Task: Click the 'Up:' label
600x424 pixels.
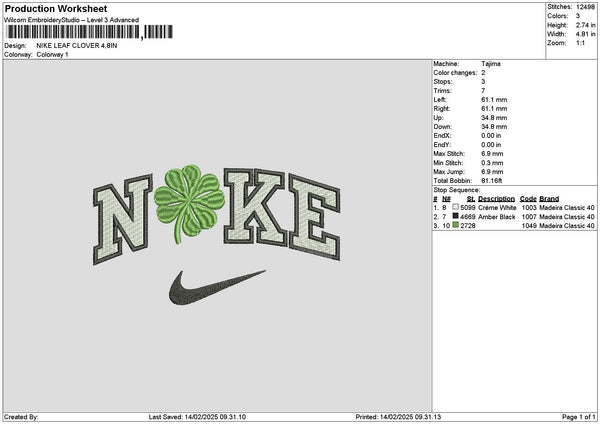Action: click(x=439, y=118)
